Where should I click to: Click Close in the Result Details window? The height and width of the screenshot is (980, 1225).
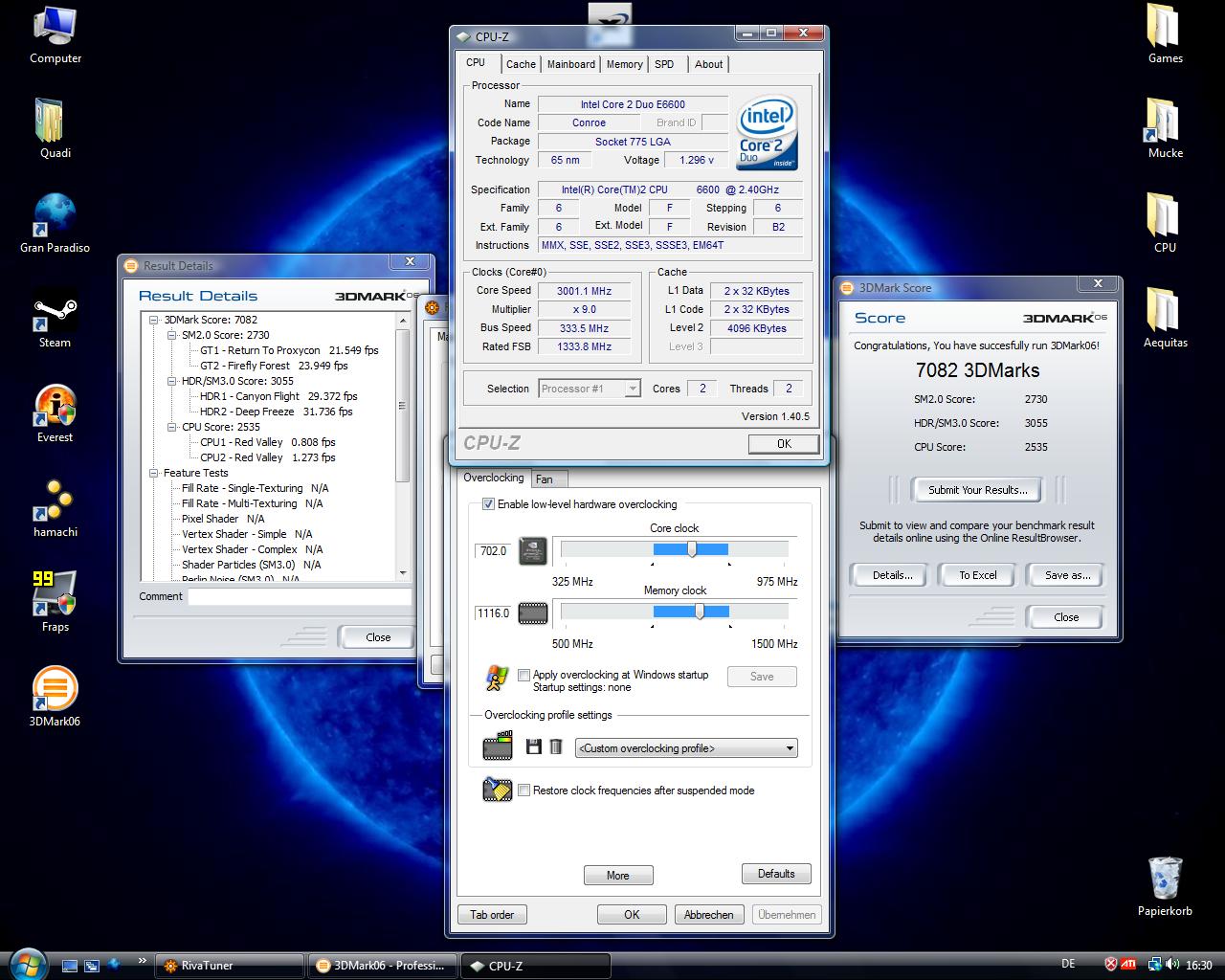[378, 637]
